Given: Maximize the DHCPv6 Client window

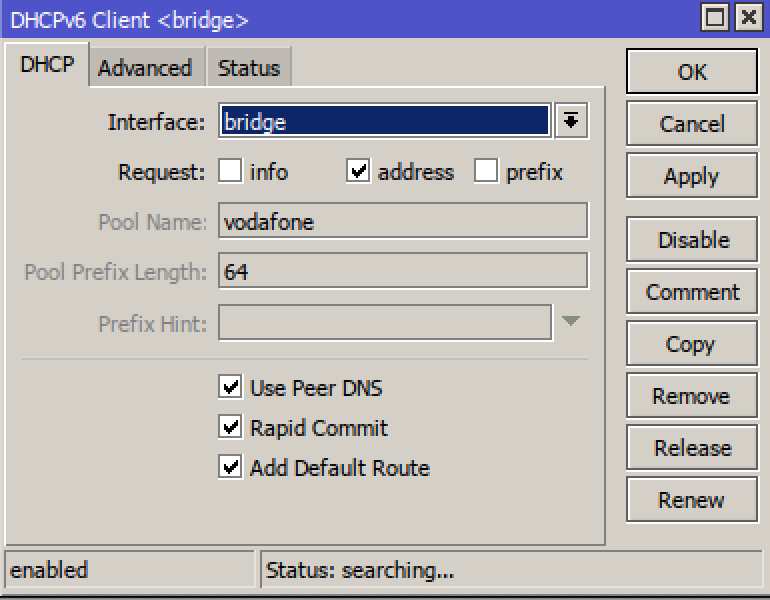Looking at the screenshot, I should point(714,19).
